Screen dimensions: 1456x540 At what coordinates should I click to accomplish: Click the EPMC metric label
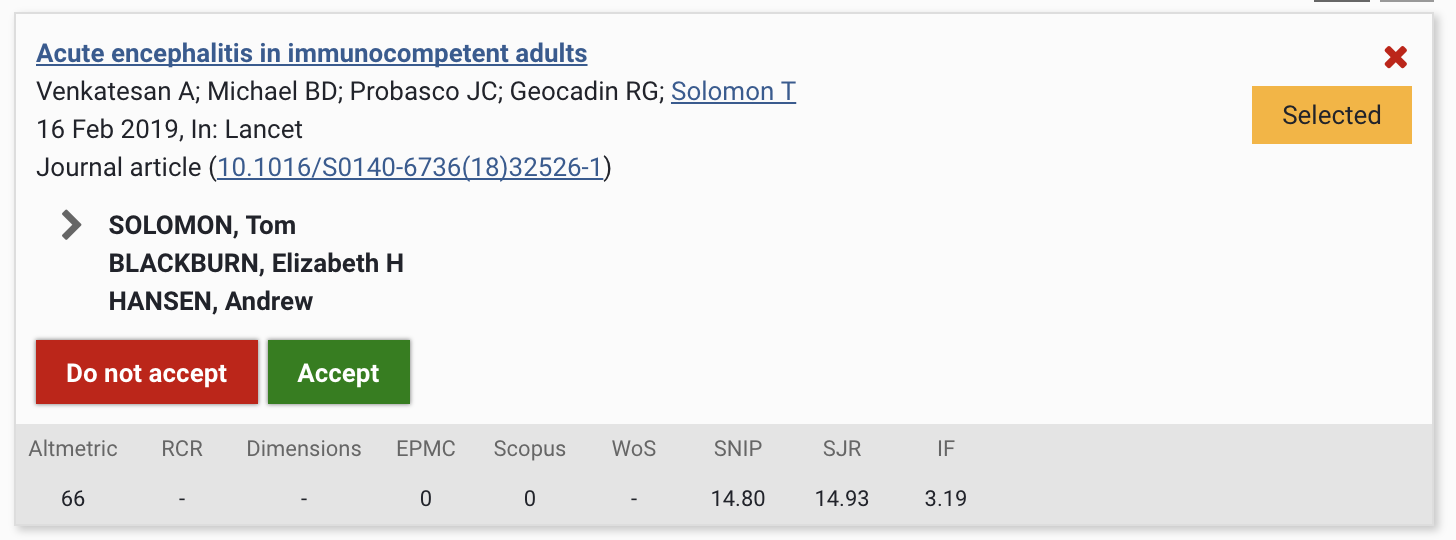pos(426,449)
